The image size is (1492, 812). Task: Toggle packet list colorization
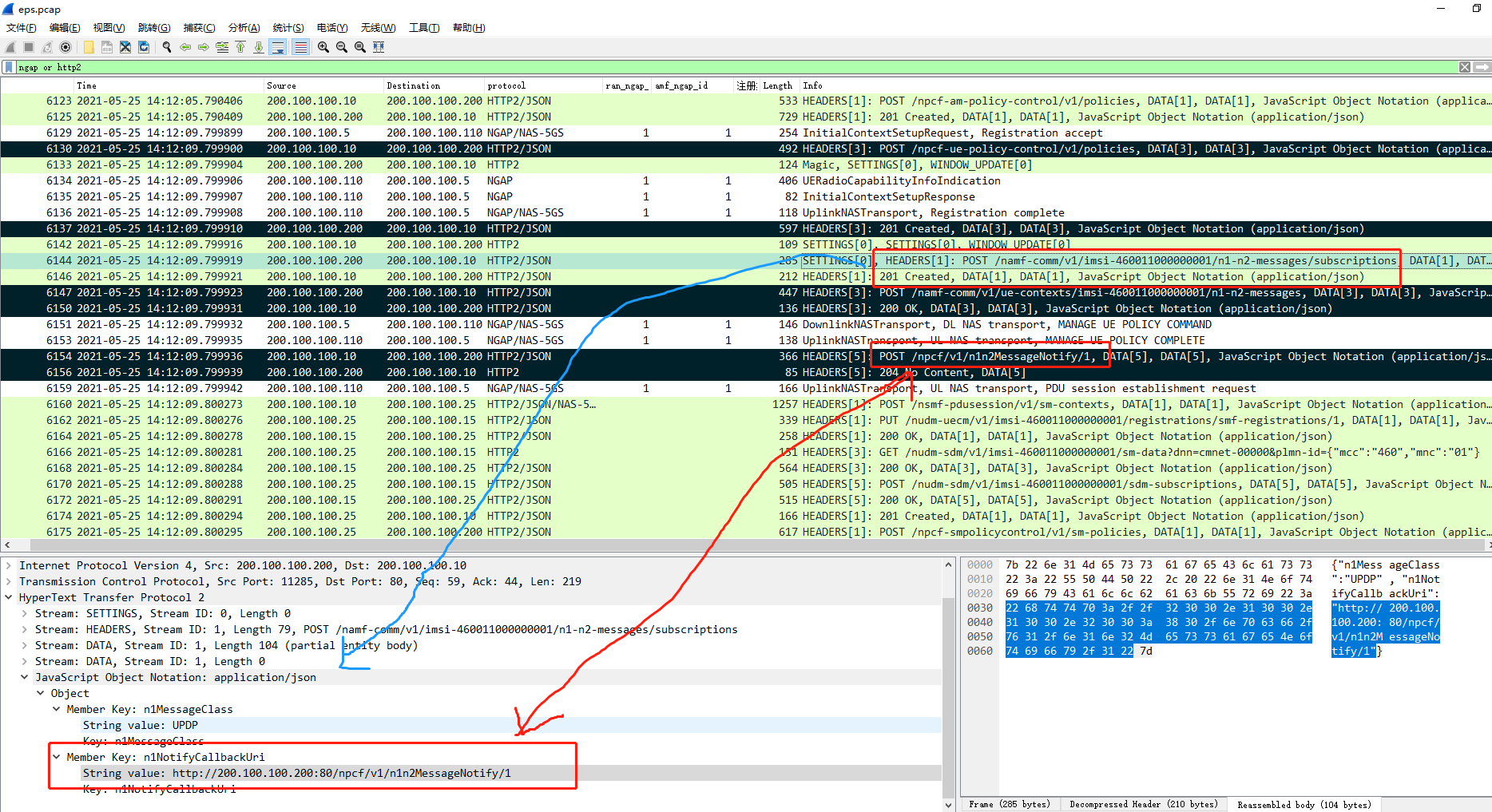point(300,47)
